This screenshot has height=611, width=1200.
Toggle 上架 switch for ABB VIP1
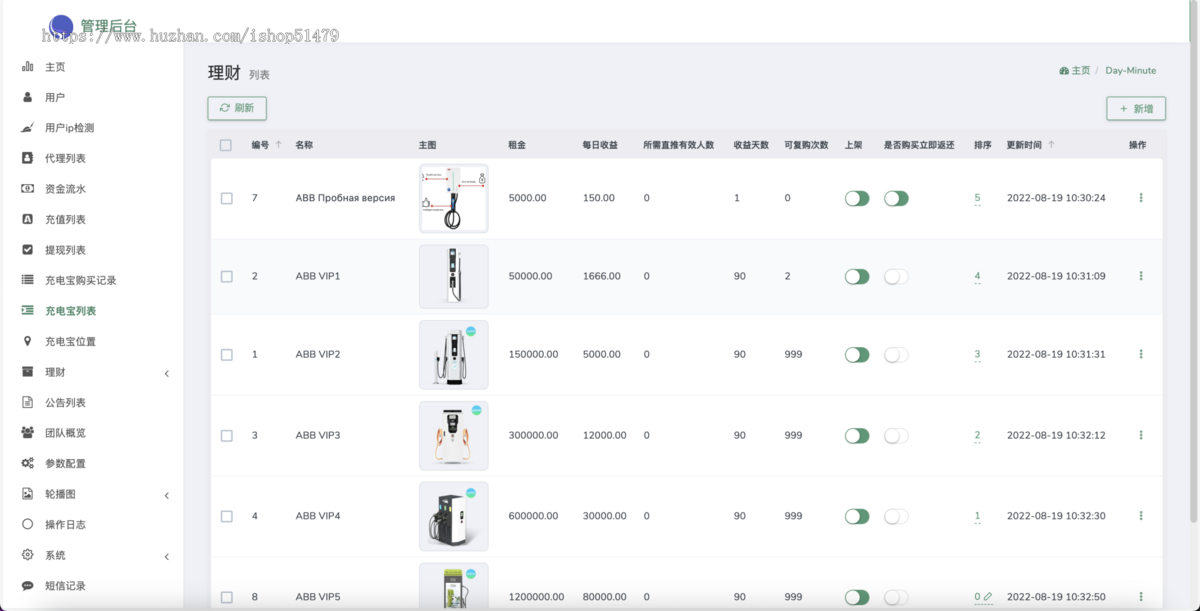click(x=857, y=276)
